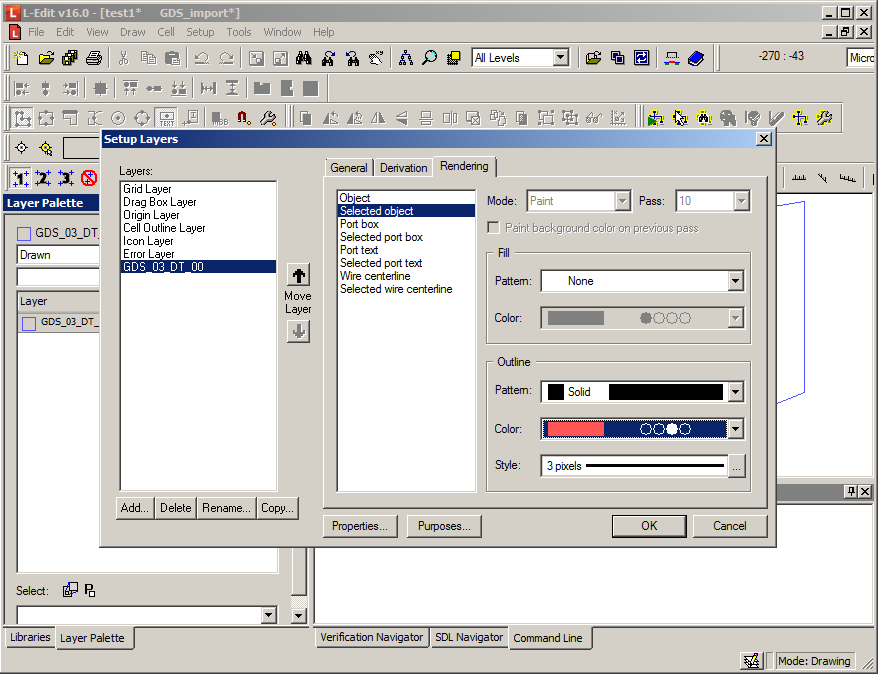Click the red no-entry snapping icon

(89, 178)
